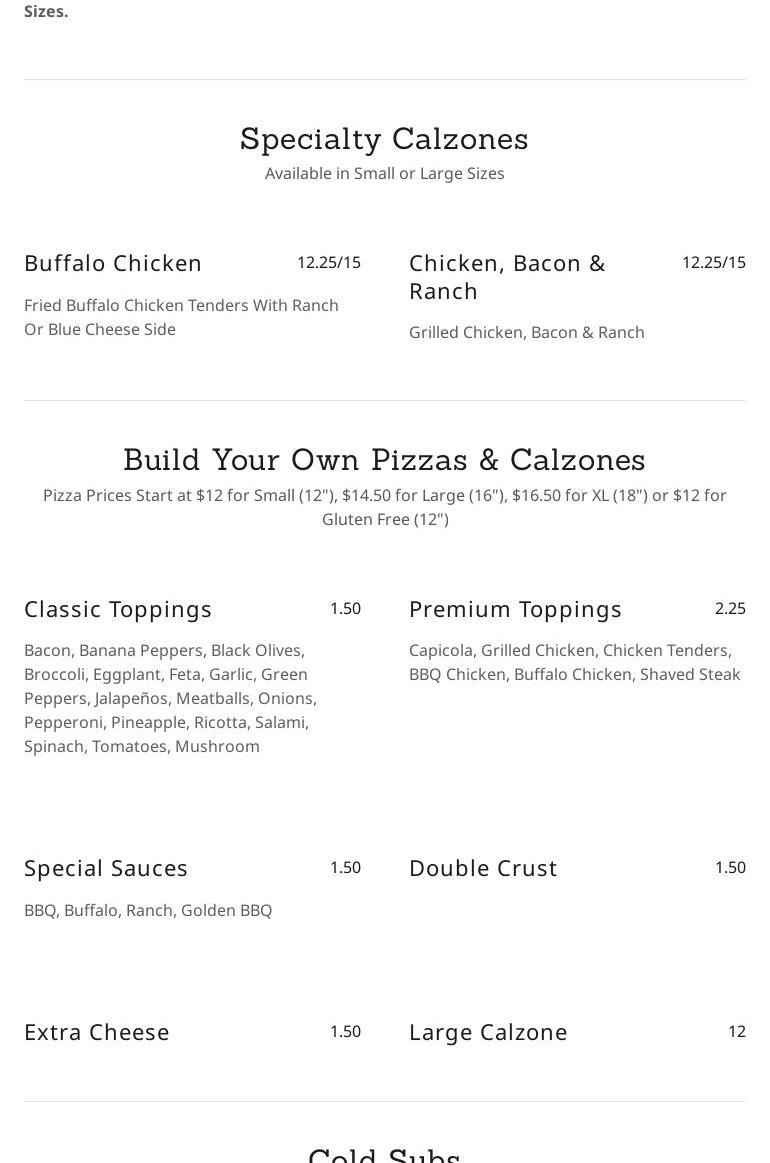770x1163 pixels.
Task: Click the Cold Subs section heading
Action: coord(384,1153)
